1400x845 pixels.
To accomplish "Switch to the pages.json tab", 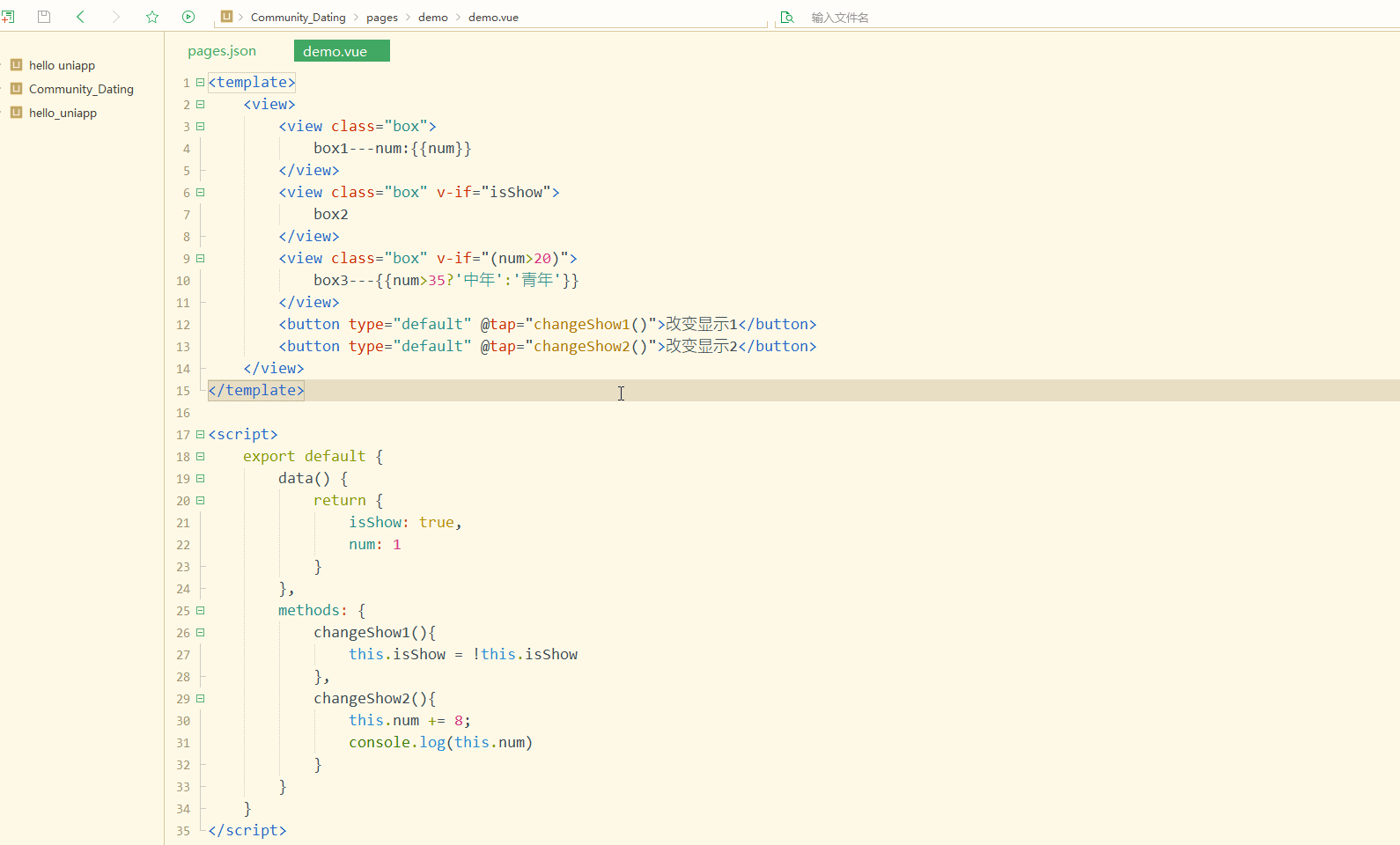I will 222,51.
